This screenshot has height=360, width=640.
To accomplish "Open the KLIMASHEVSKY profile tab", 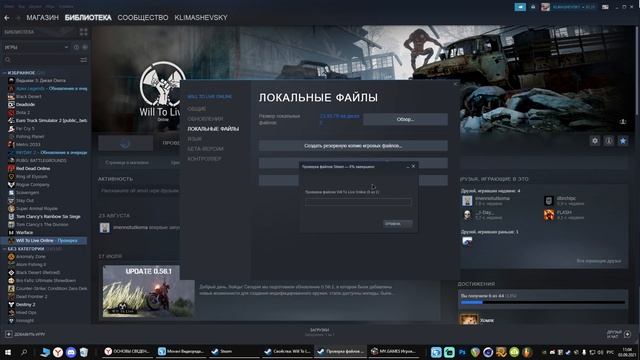I will 201,18.
